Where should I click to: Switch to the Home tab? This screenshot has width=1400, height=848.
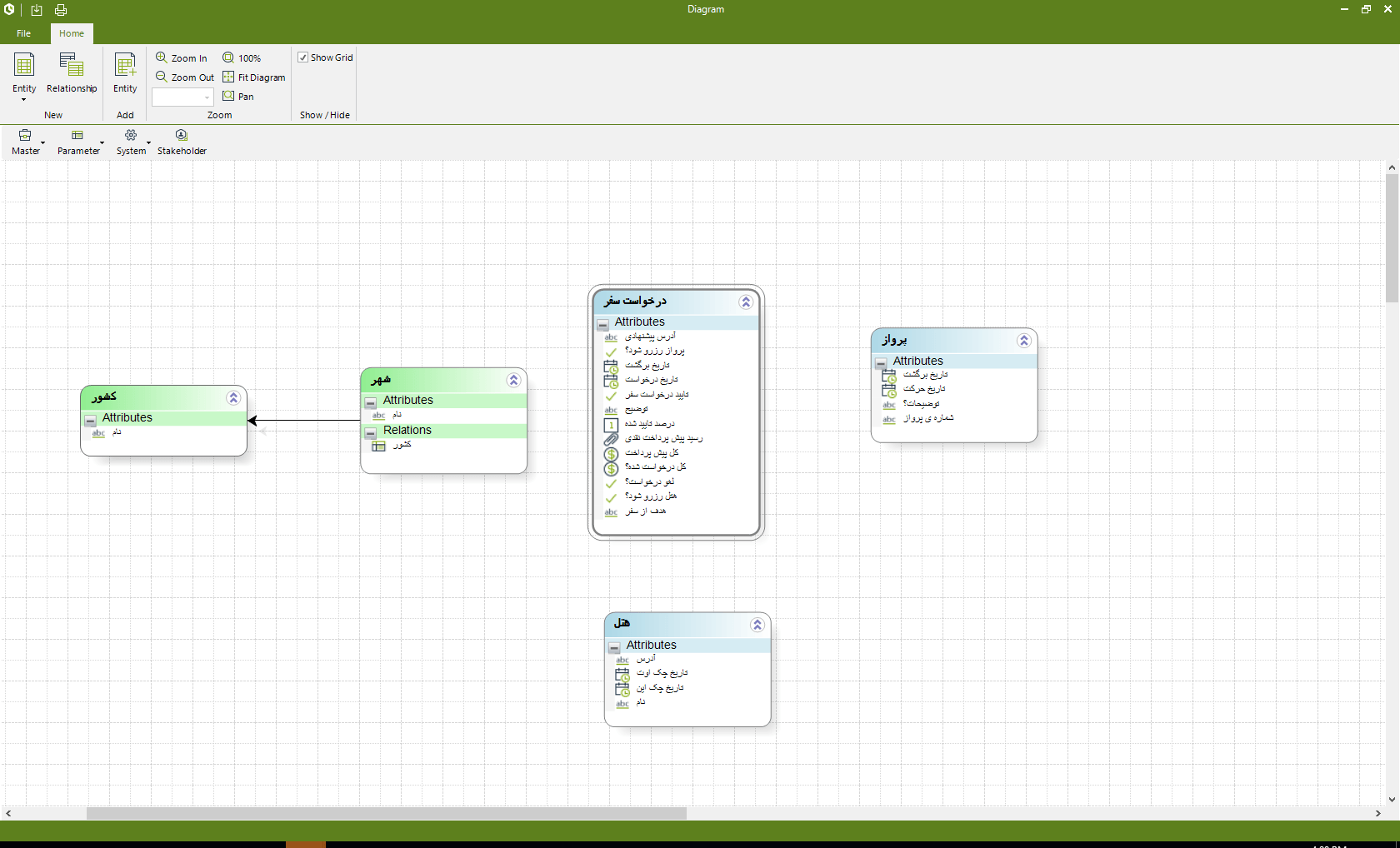pos(72,33)
